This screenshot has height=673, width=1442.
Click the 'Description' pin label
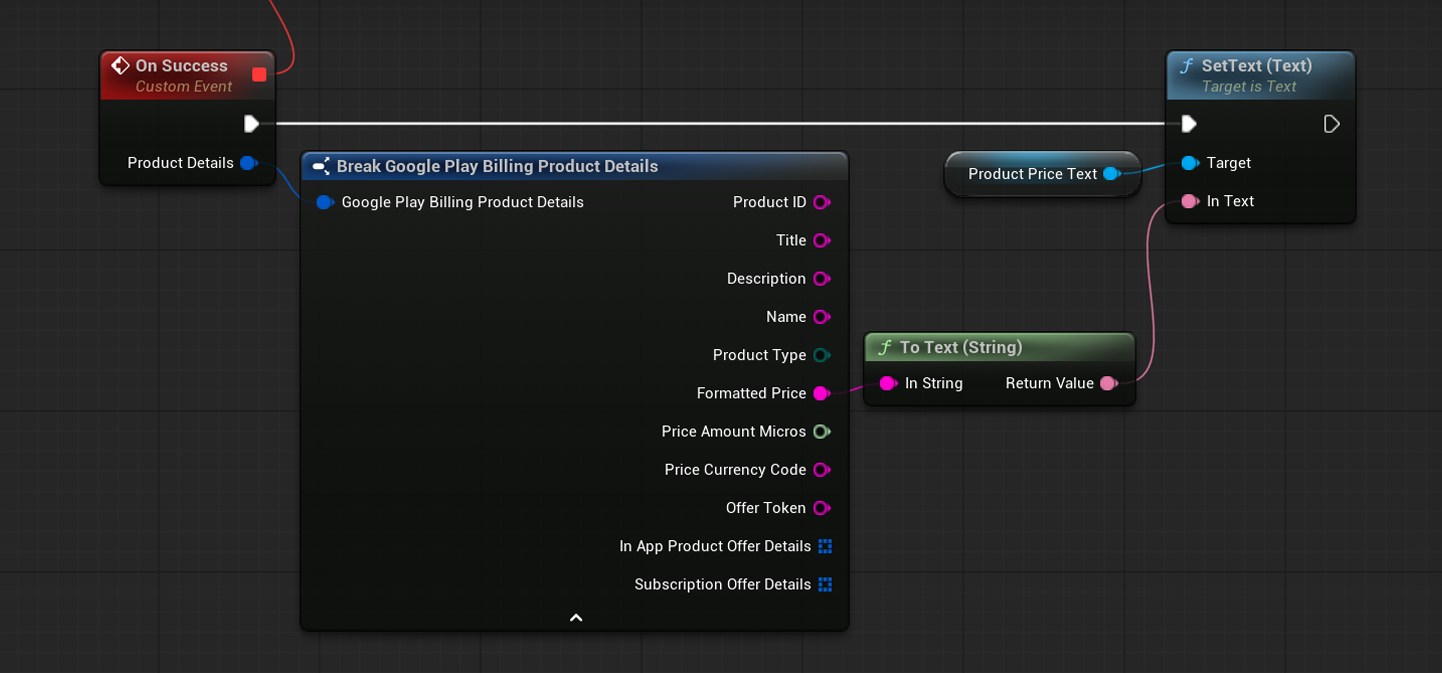click(x=766, y=279)
